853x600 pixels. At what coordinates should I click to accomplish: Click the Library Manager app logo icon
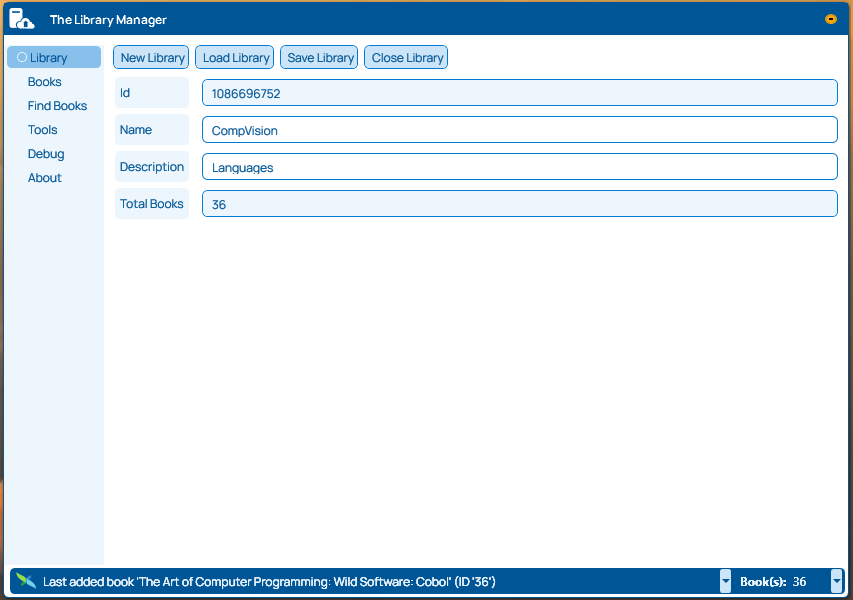point(20,18)
